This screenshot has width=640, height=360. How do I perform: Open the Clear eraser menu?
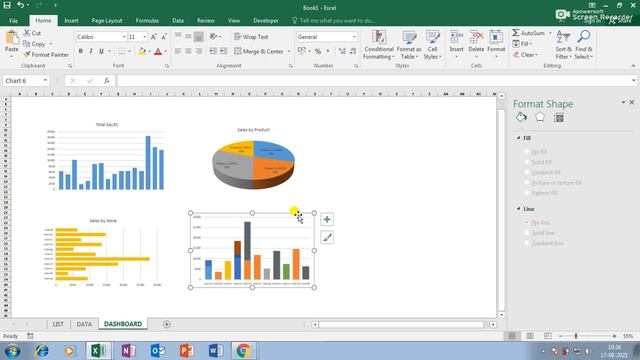tap(525, 54)
